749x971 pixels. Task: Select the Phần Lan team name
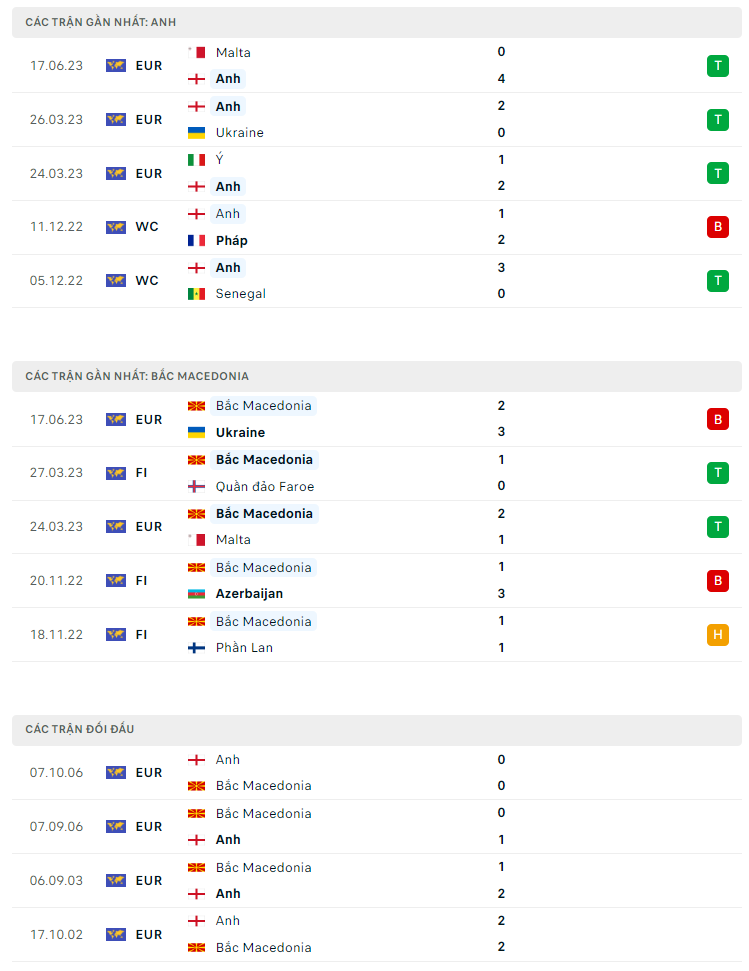[x=244, y=648]
